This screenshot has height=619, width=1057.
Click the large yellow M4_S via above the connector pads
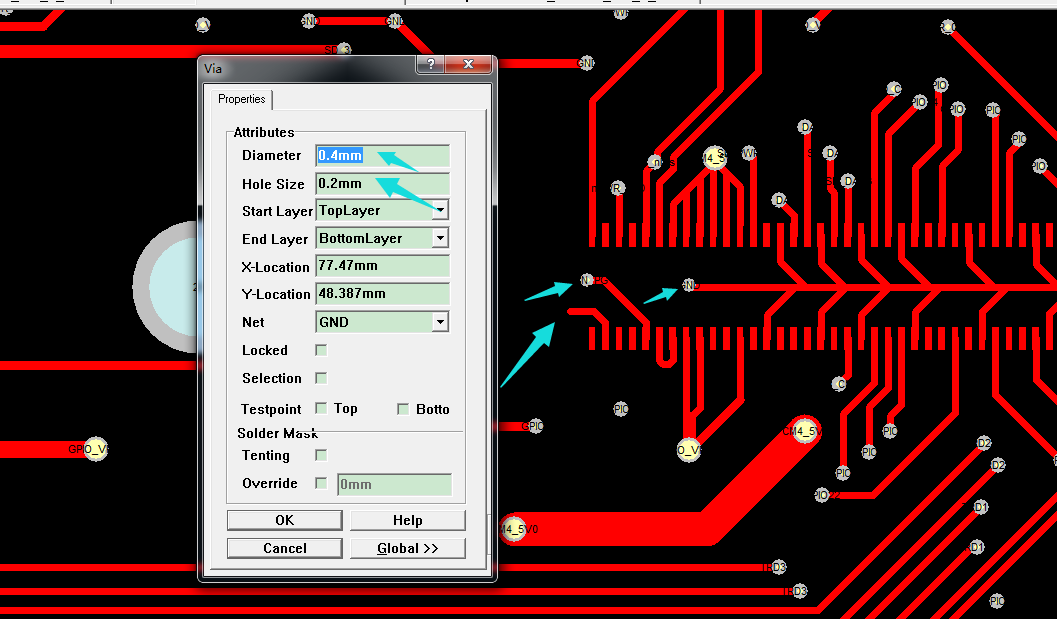(714, 158)
